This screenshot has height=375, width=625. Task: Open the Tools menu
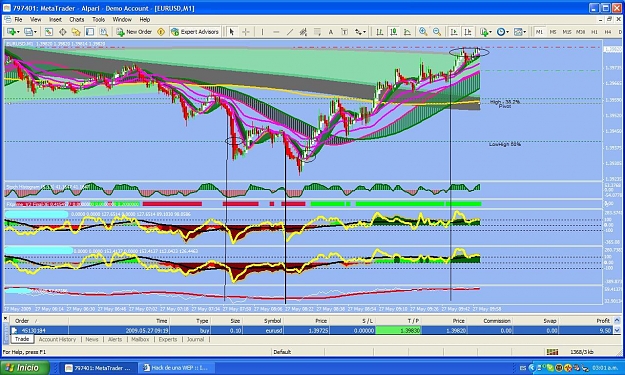(x=98, y=20)
